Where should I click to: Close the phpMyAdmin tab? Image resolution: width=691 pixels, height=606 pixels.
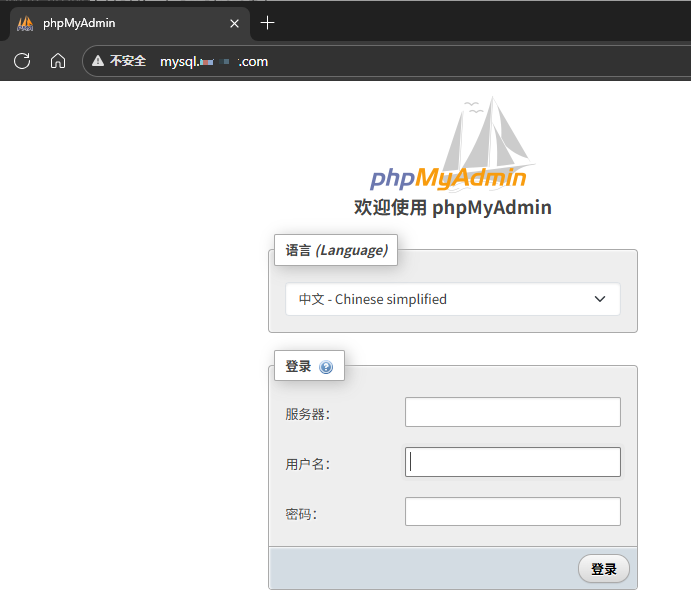(x=235, y=23)
